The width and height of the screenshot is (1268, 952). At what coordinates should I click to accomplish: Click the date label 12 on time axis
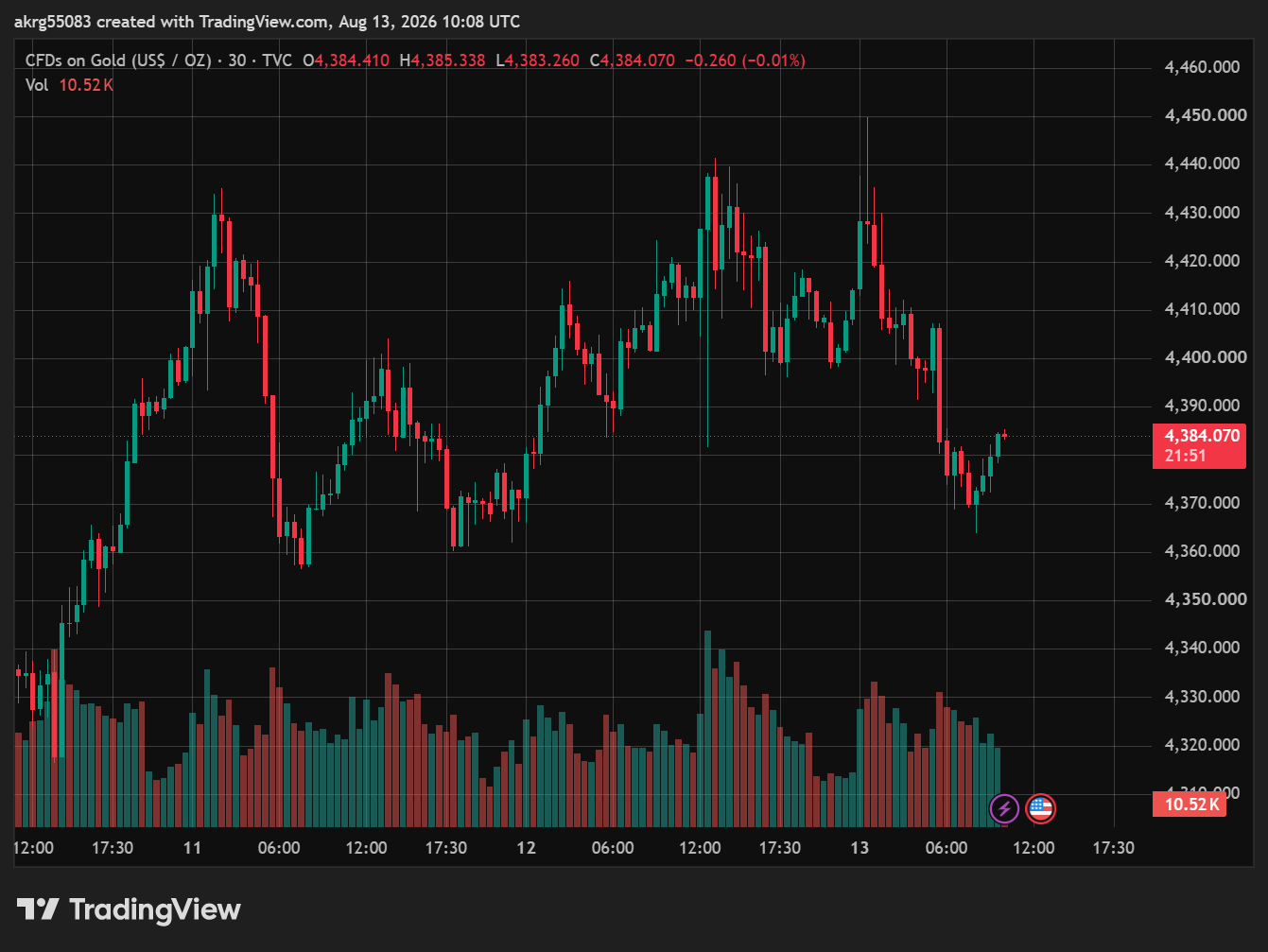tap(526, 848)
